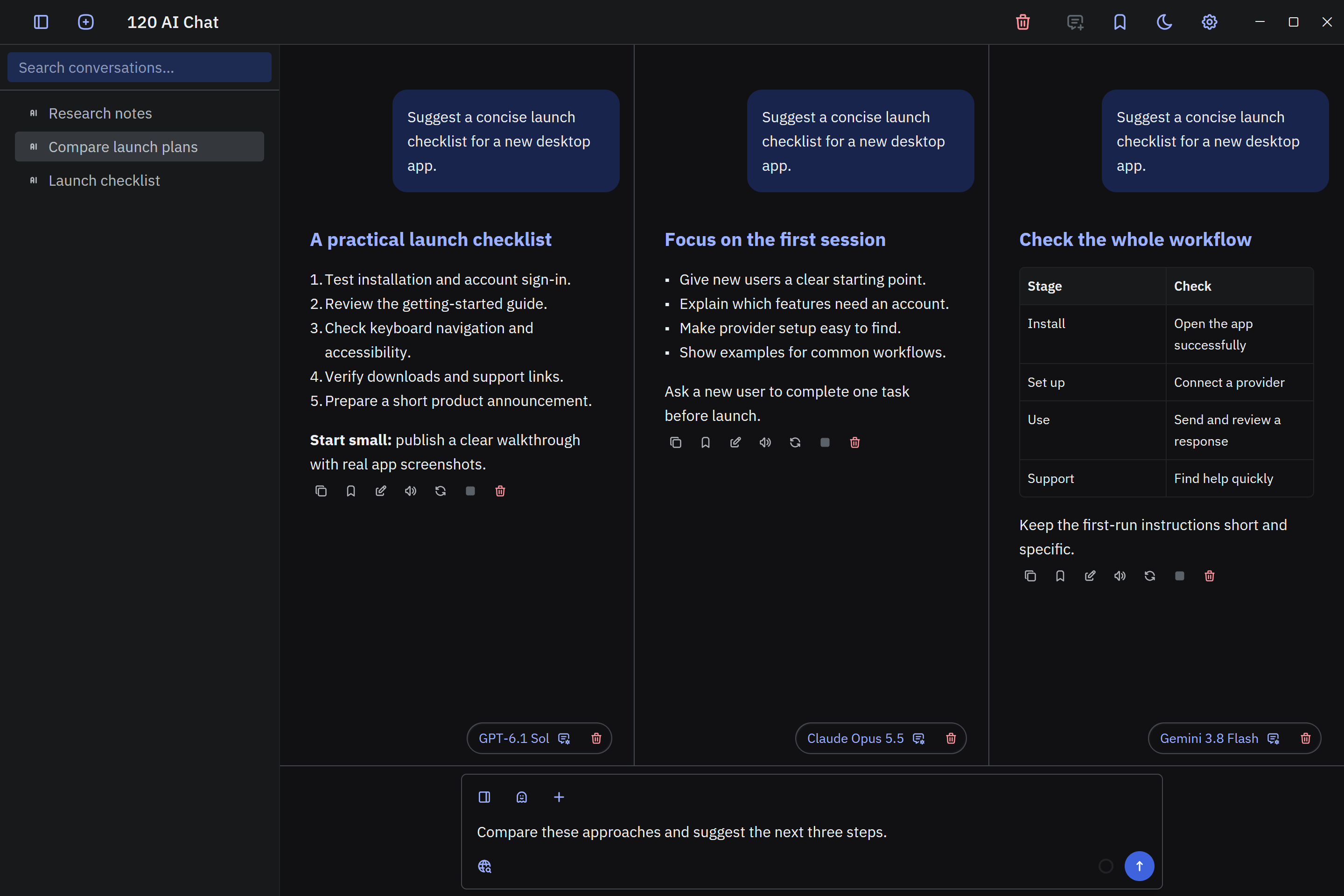Read aloud the practical launch checklist response
This screenshot has width=1344, height=896.
coord(411,491)
